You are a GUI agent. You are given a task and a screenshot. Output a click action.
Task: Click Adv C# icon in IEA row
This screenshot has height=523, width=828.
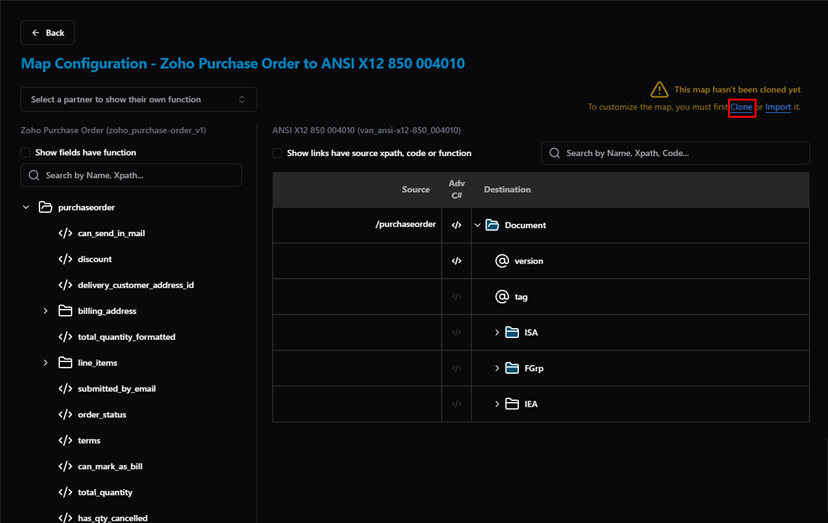[456, 404]
